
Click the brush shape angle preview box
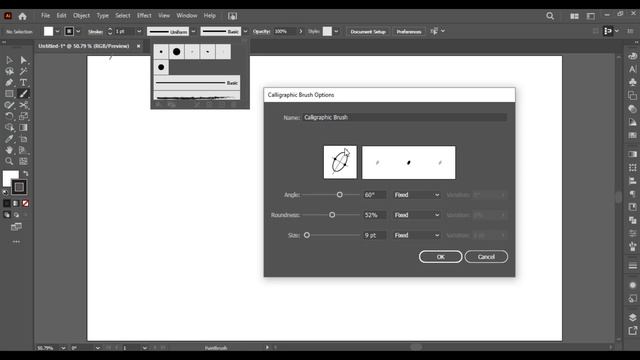[x=340, y=162]
